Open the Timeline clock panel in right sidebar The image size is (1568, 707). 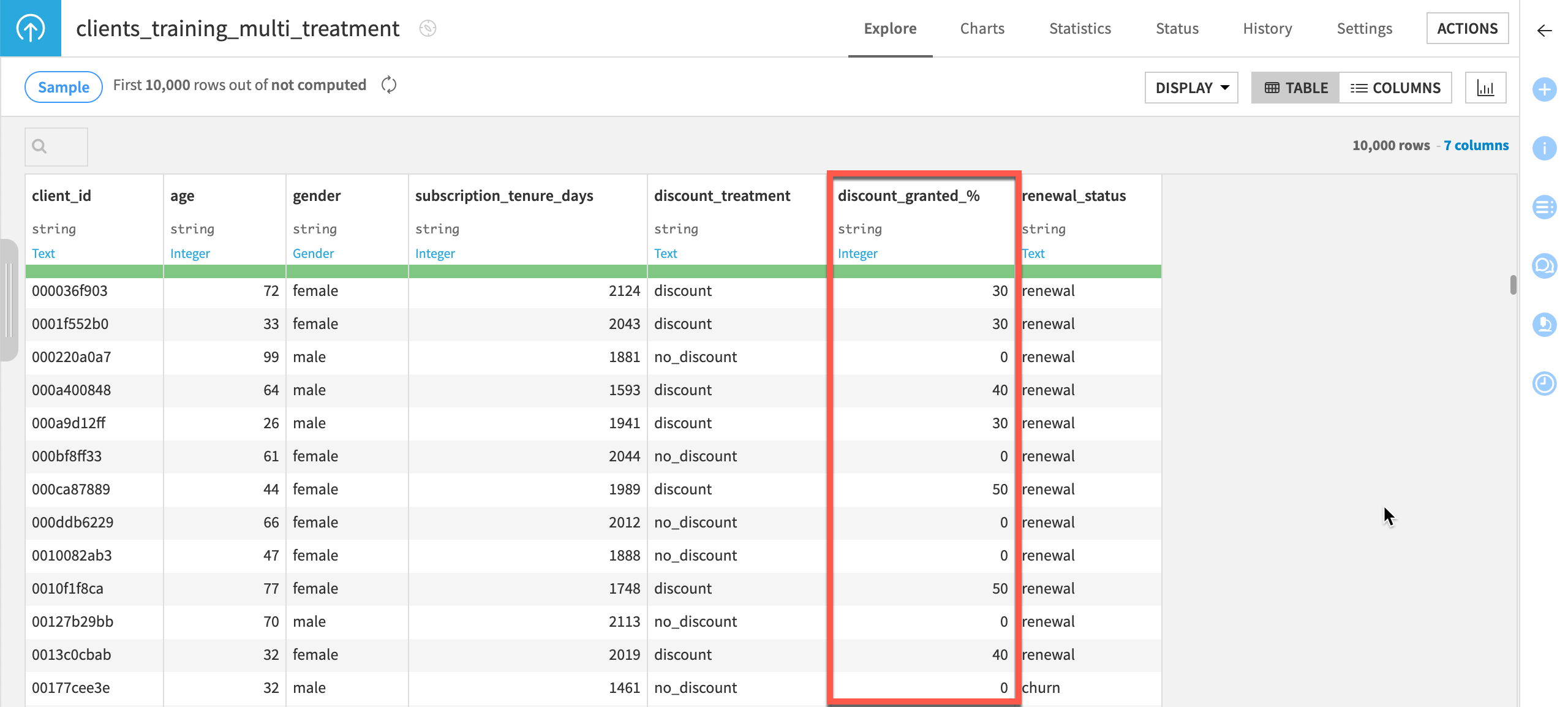(x=1545, y=384)
